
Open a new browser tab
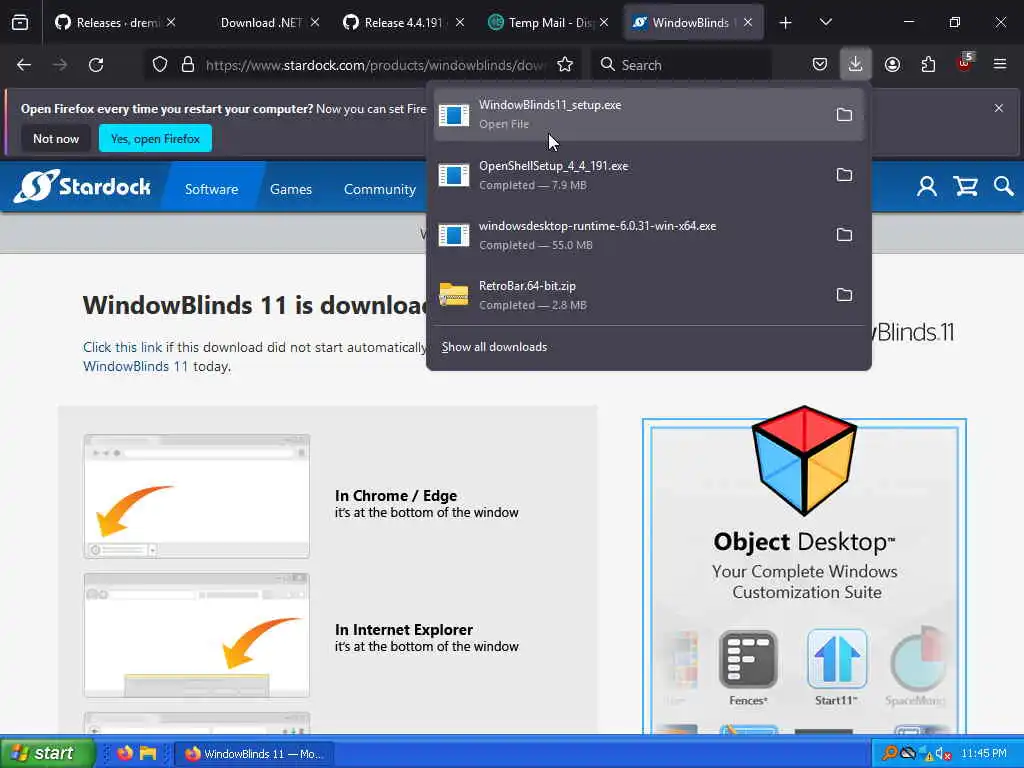[786, 23]
